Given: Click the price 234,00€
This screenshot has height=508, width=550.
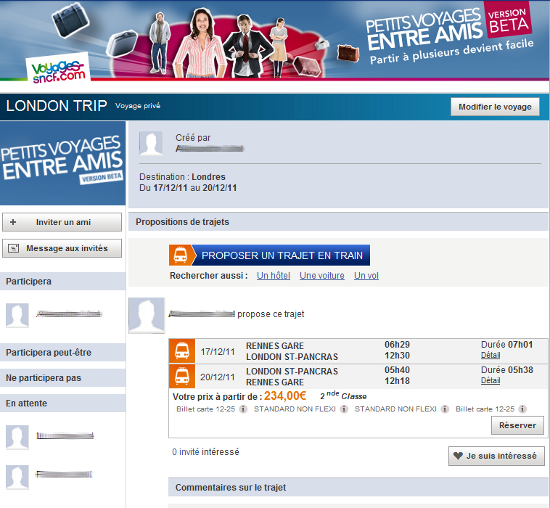Looking at the screenshot, I should [285, 396].
